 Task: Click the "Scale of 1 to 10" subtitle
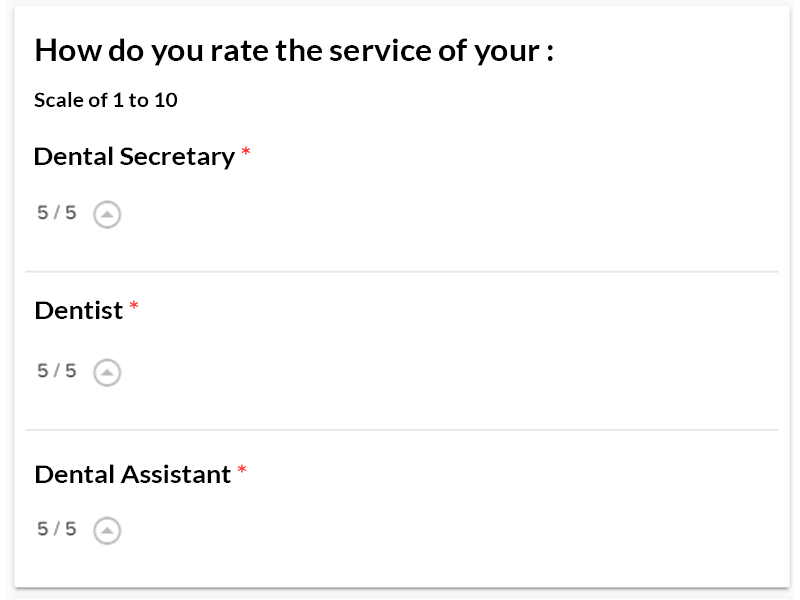tap(106, 100)
